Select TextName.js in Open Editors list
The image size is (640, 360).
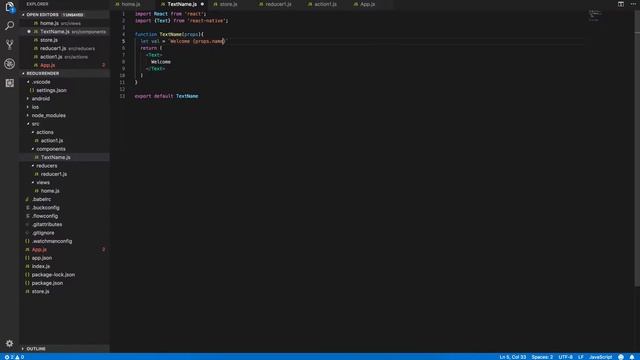64,31
